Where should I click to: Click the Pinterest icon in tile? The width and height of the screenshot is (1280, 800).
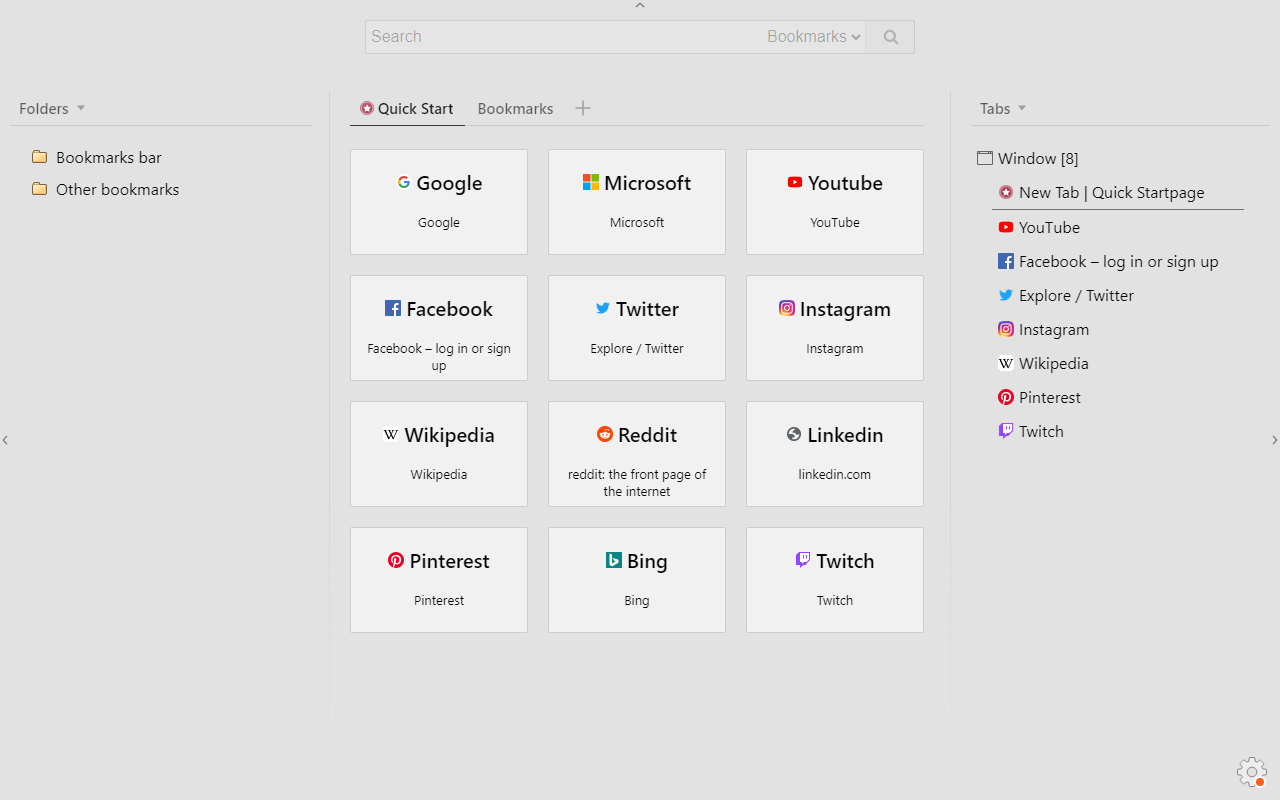396,560
